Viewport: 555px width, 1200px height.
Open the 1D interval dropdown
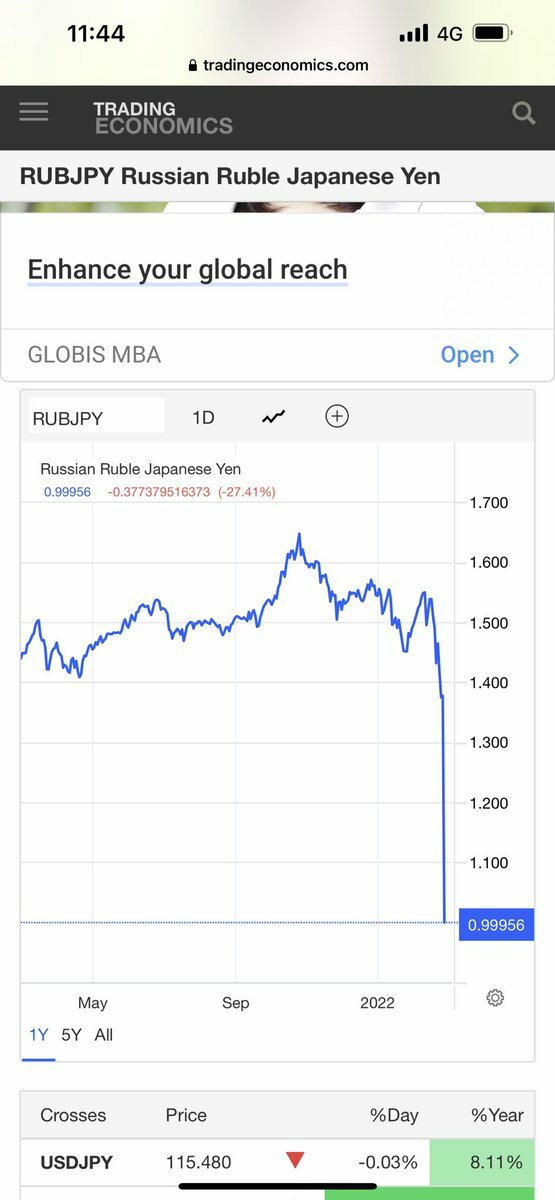[203, 418]
